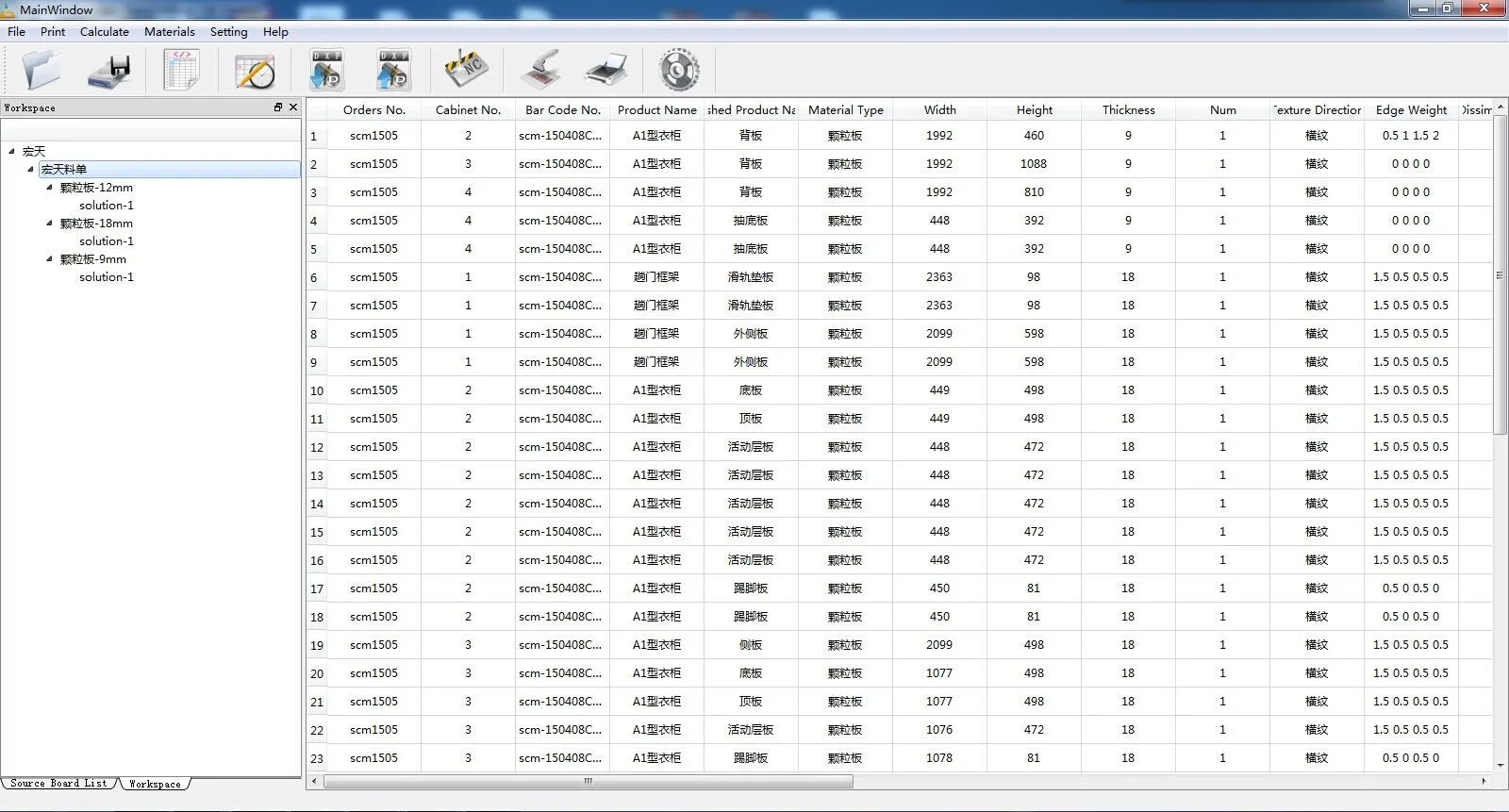Click the Edge Weight column header
The width and height of the screenshot is (1509, 812).
(x=1411, y=109)
